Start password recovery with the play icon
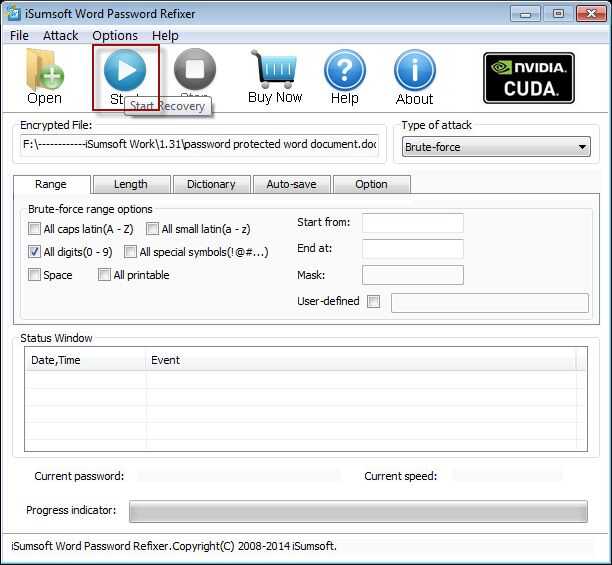This screenshot has width=612, height=565. coord(125,70)
